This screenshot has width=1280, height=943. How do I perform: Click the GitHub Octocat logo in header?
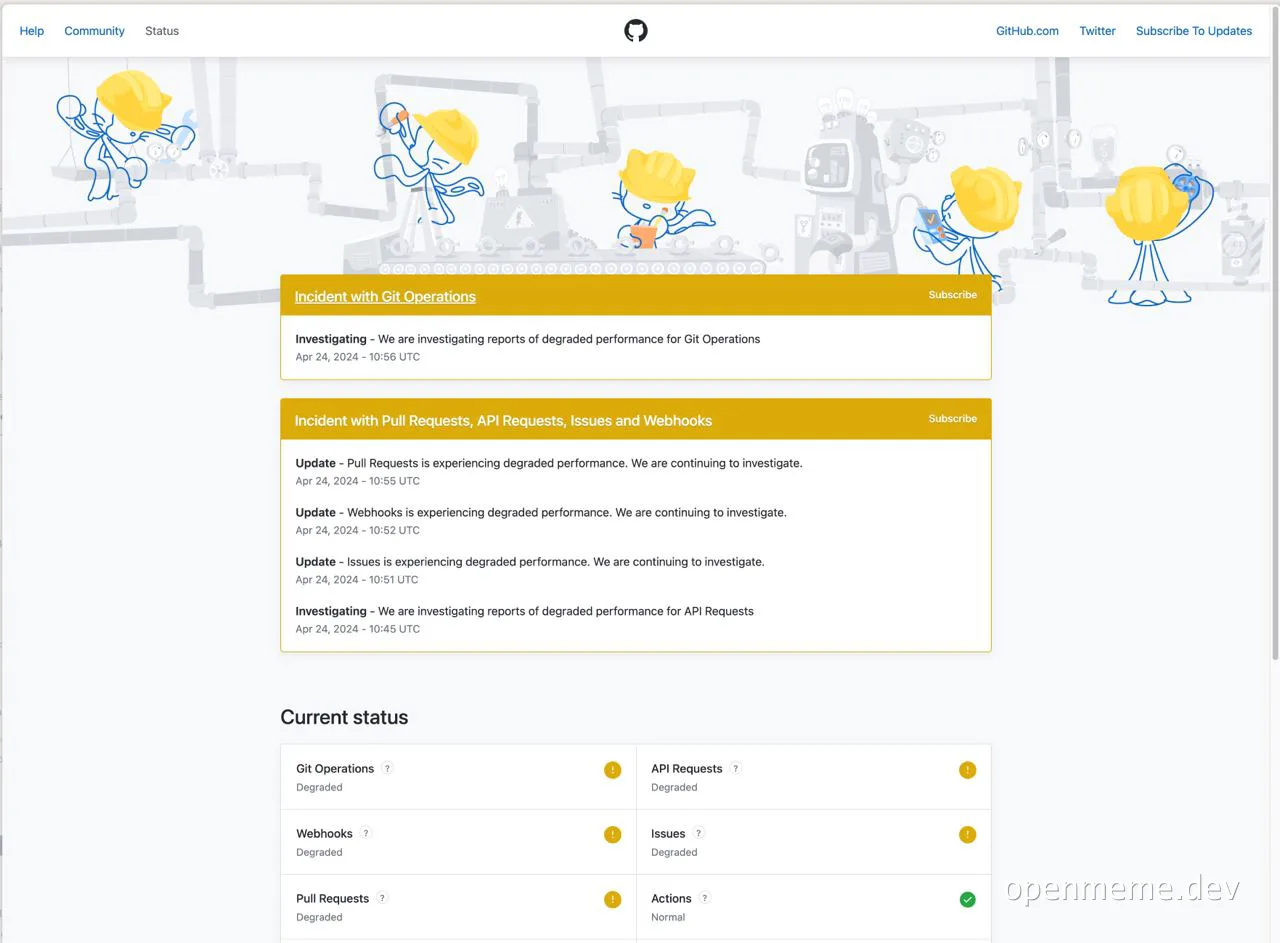[x=636, y=31]
